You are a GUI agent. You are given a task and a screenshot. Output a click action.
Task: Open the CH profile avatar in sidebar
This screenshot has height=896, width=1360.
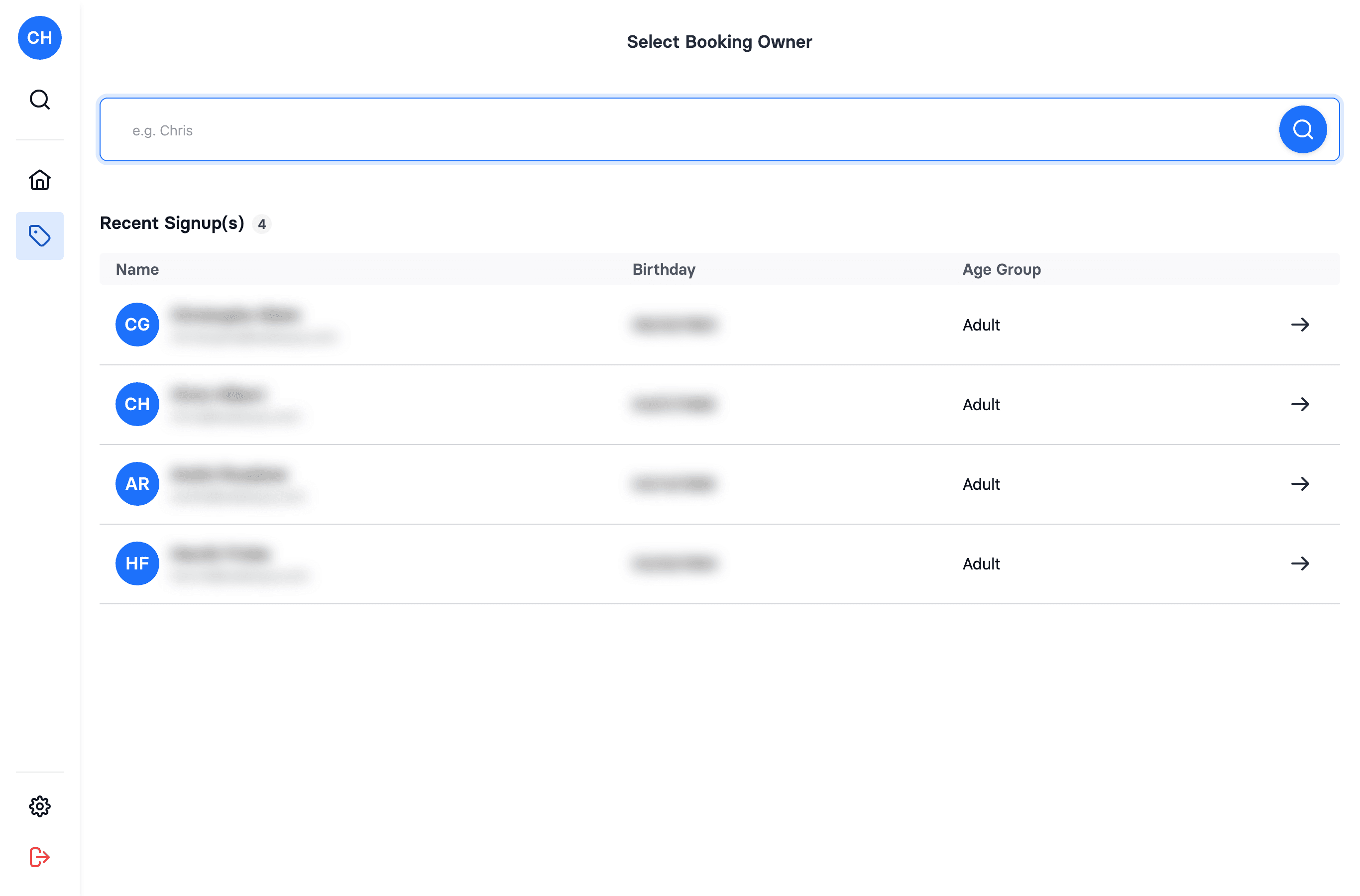click(39, 38)
